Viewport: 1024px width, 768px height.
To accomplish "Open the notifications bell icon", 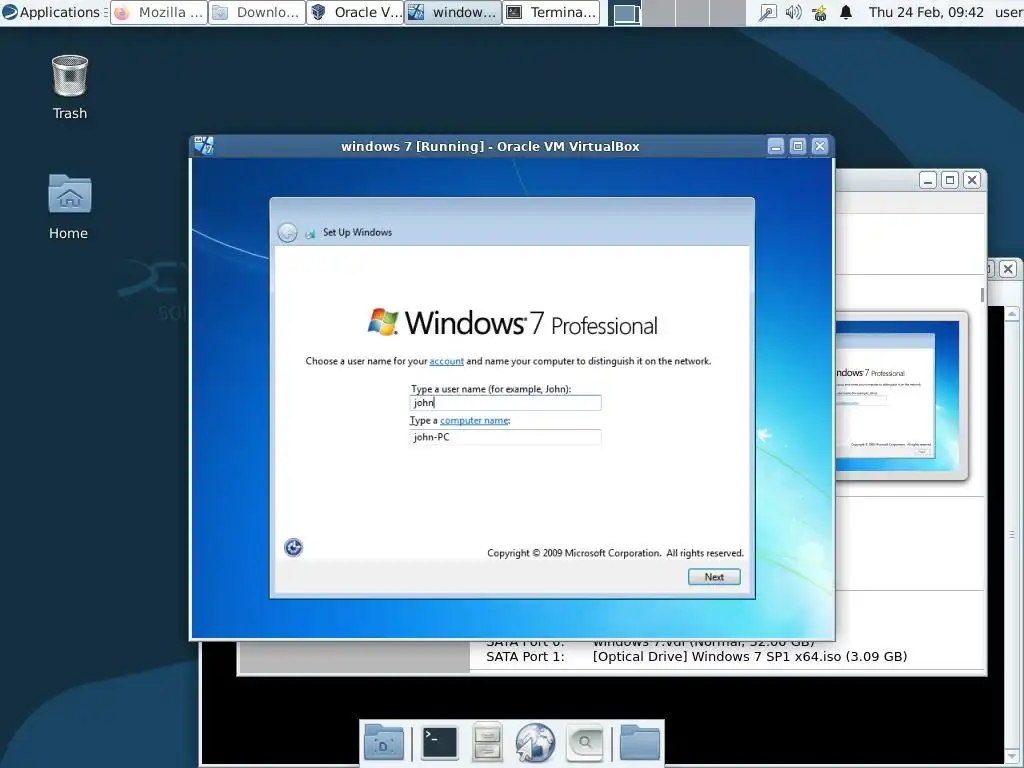I will 846,12.
